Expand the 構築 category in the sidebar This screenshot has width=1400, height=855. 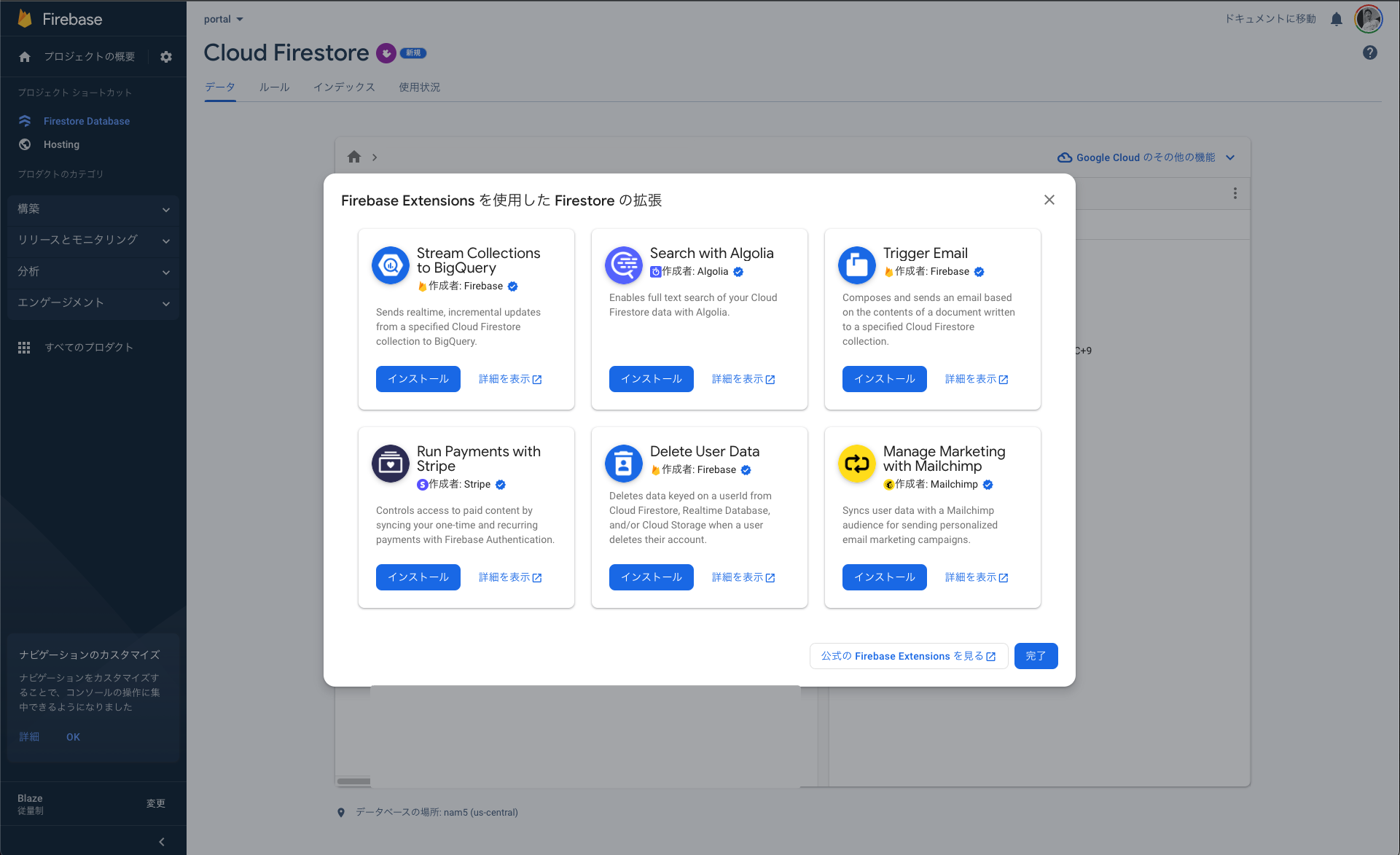coord(93,209)
